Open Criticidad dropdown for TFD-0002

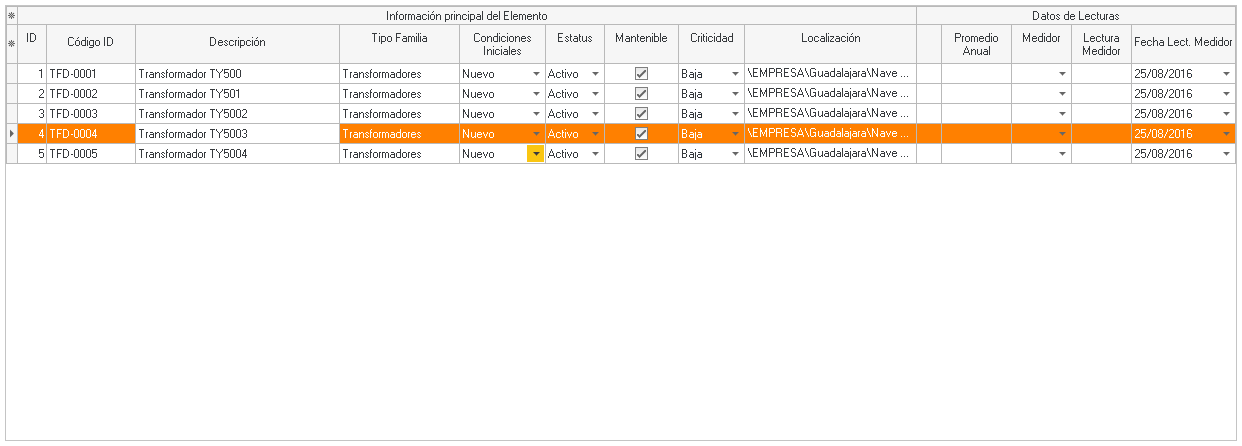point(735,94)
